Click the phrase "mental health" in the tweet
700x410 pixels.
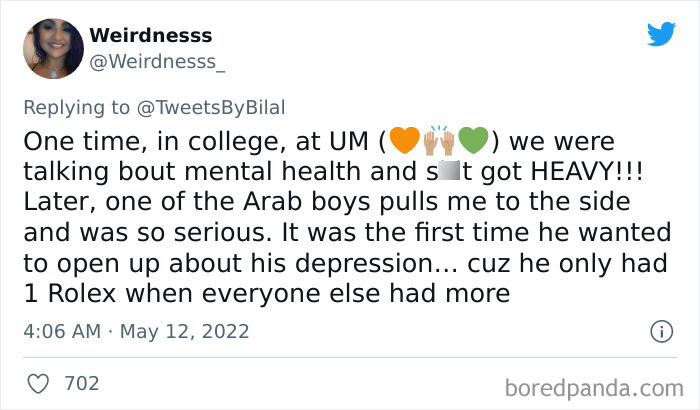point(245,171)
